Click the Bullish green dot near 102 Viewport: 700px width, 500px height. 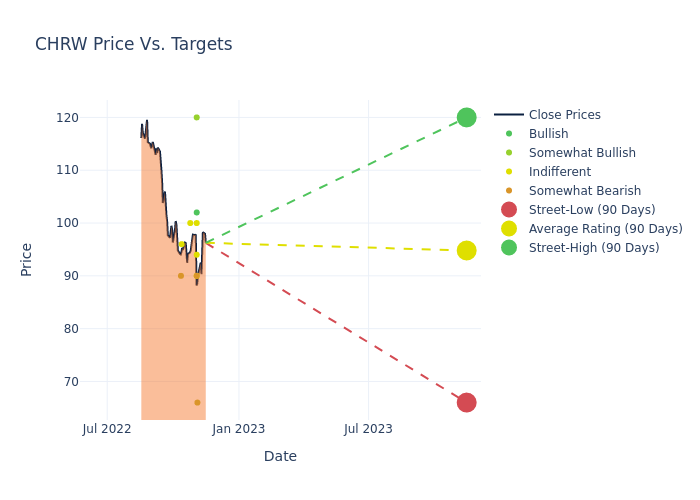(196, 212)
